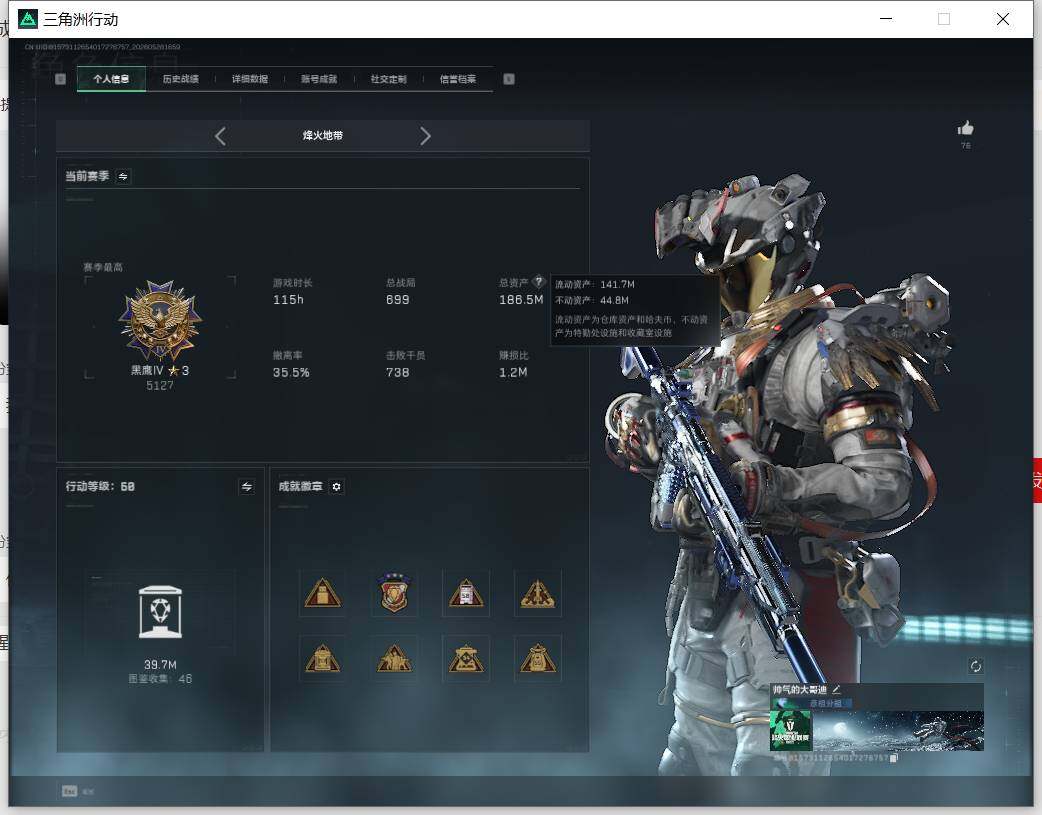This screenshot has height=815, width=1042.
Task: Select third achievement badge in the top row
Action: pos(466,593)
